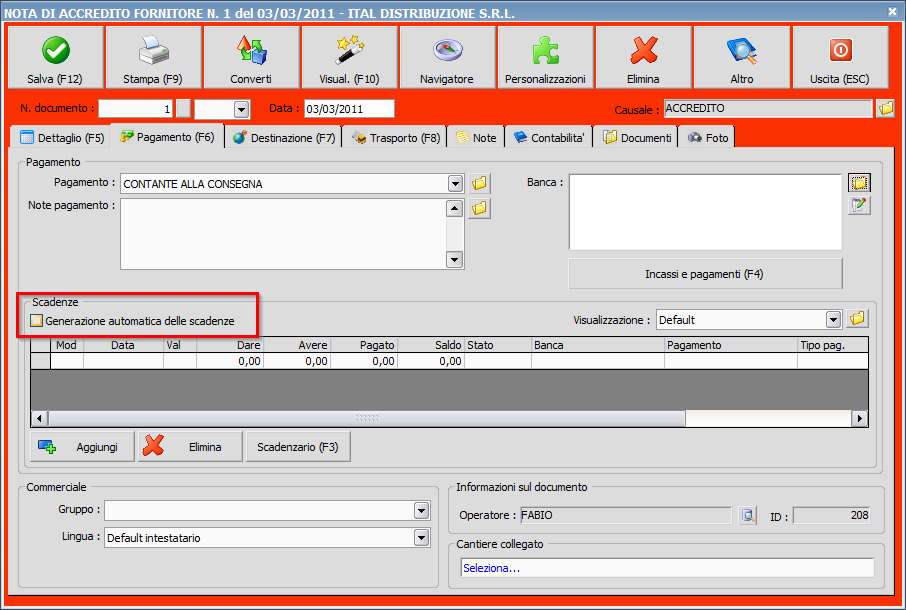Switch to Dettaglio (F5) tab
This screenshot has width=906, height=610.
tap(62, 137)
